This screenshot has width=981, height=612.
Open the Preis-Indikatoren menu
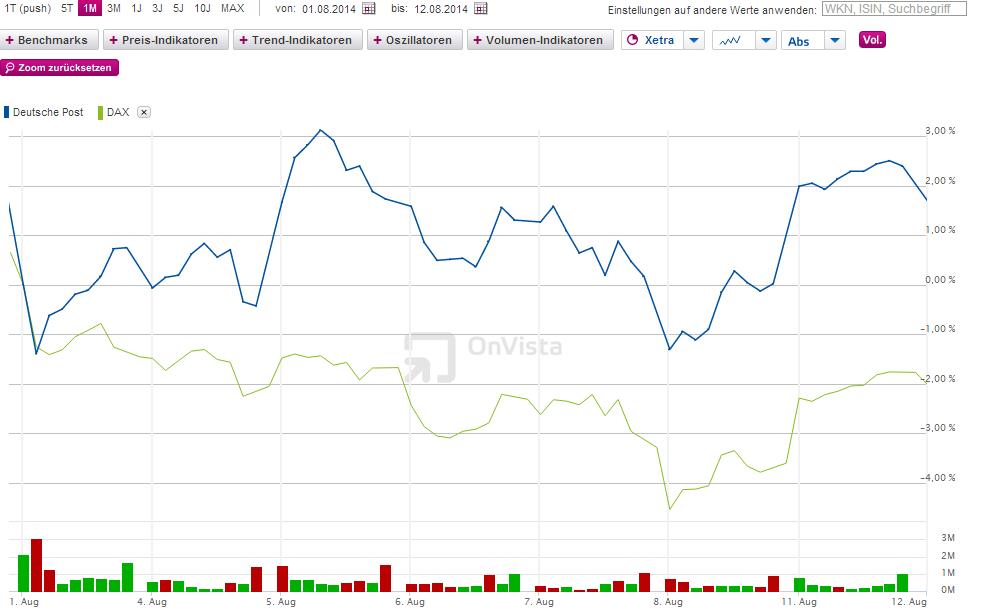tap(166, 40)
